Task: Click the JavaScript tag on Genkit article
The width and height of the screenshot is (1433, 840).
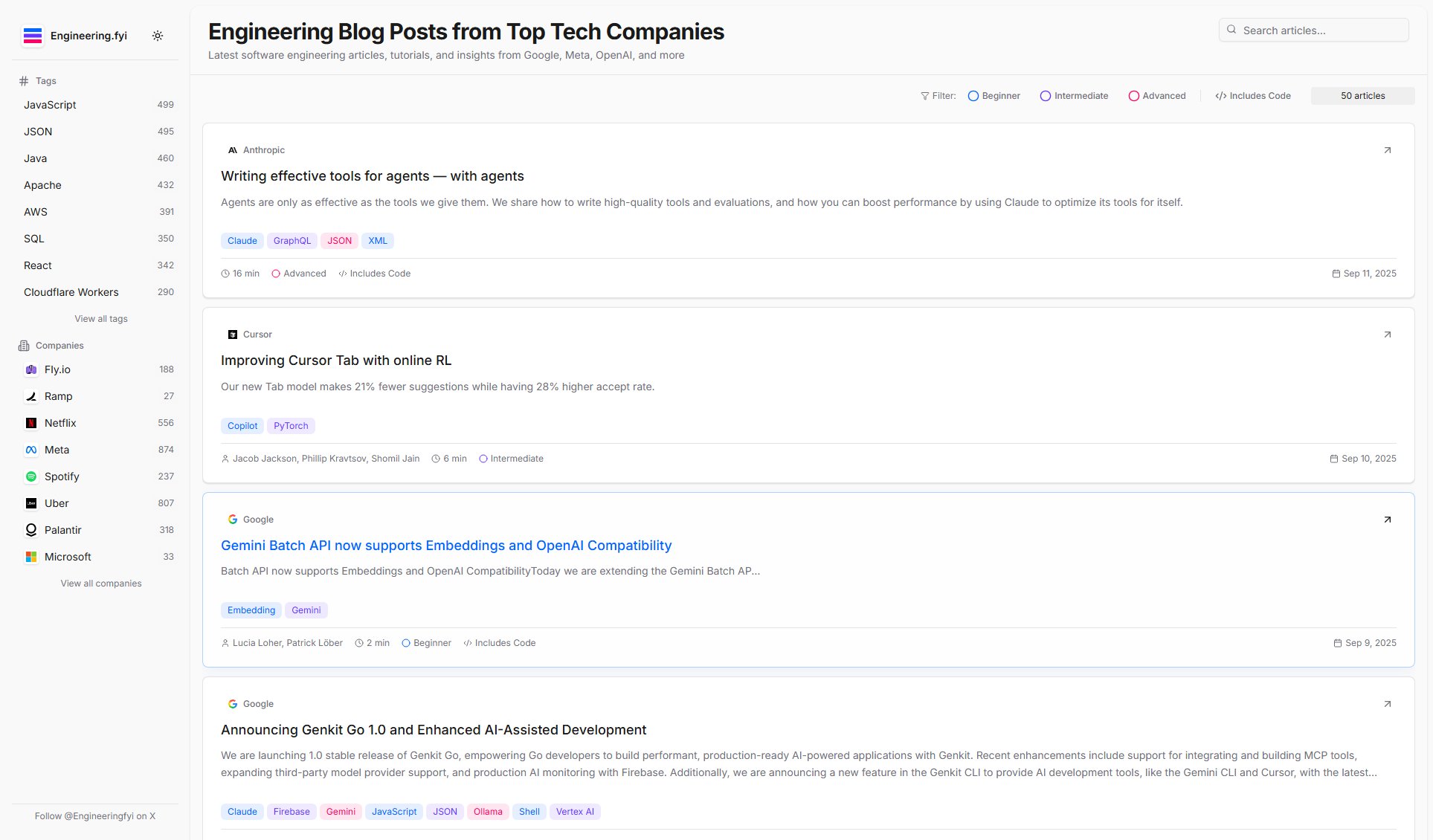Action: coord(394,812)
